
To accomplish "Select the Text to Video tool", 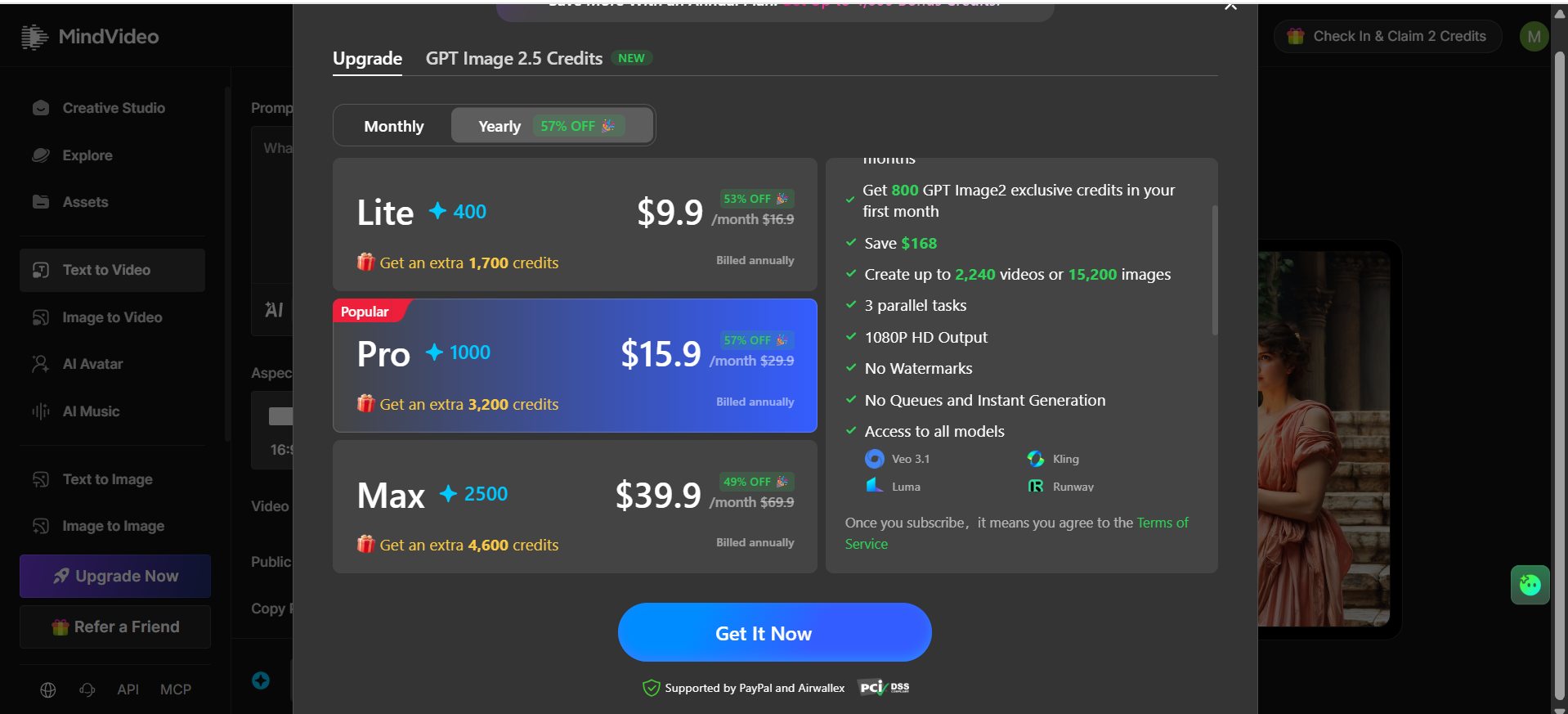I will pyautogui.click(x=113, y=270).
